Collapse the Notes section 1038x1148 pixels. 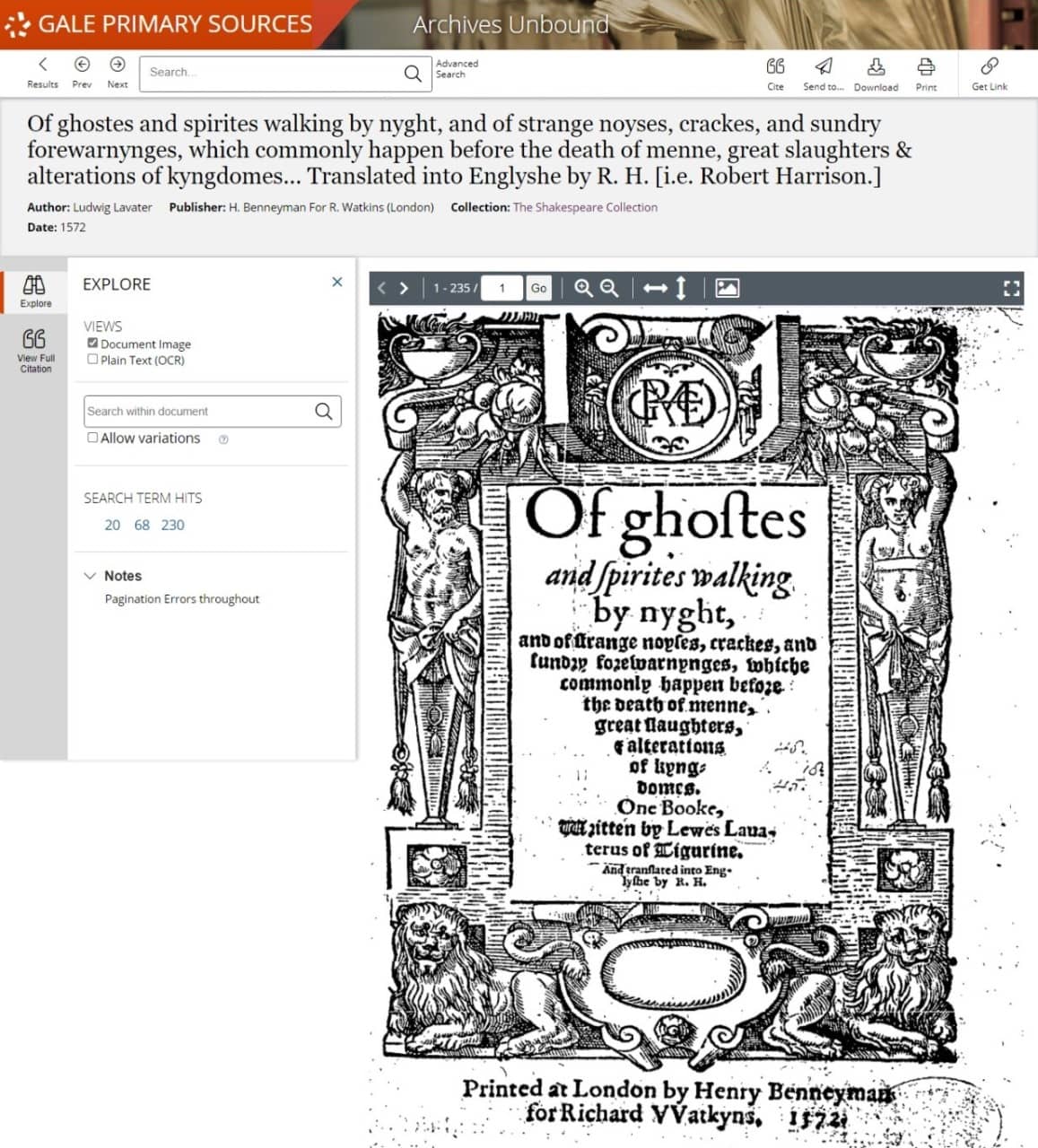pos(90,576)
